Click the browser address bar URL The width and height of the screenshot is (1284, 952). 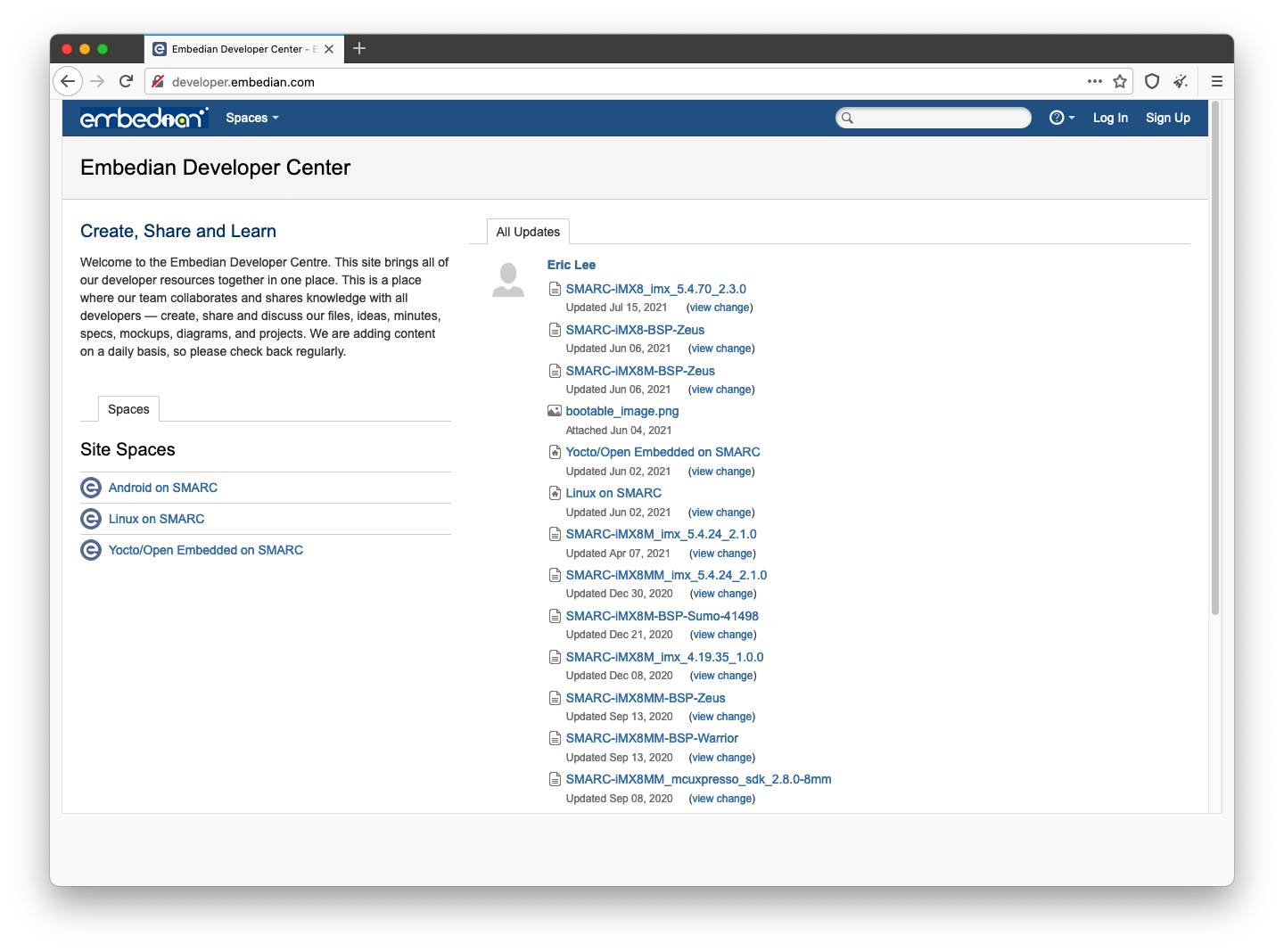coord(243,82)
